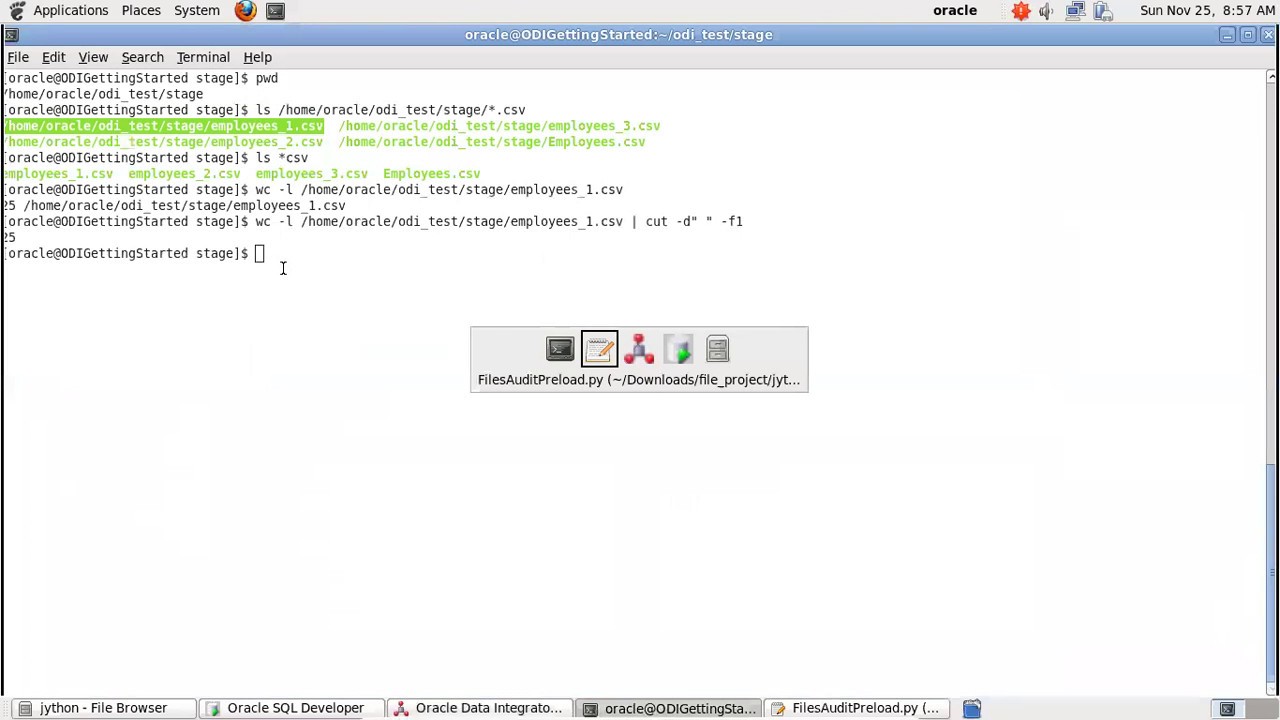Viewport: 1280px width, 720px height.
Task: Maximize the terminal window
Action: [1248, 35]
